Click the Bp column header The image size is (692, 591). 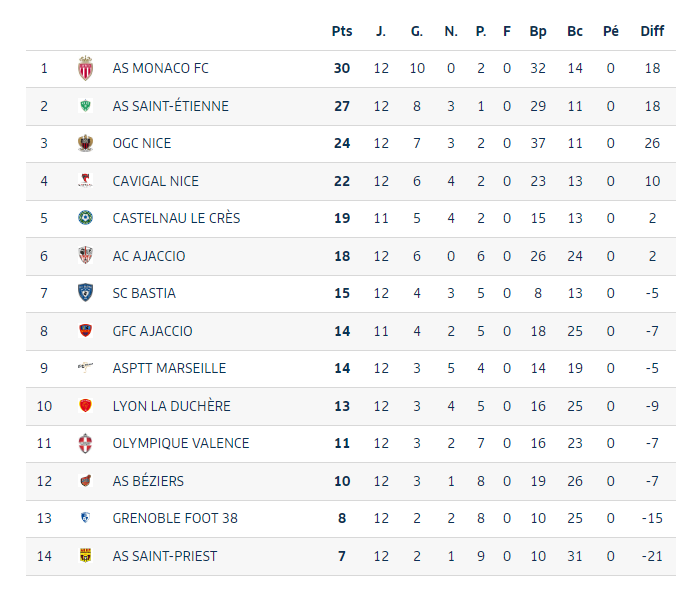538,31
